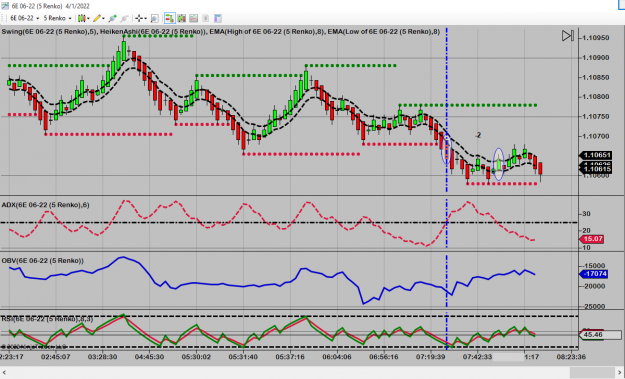Open the Data Series icon
Image resolution: width=625 pixels, height=379 pixels.
tap(182, 18)
